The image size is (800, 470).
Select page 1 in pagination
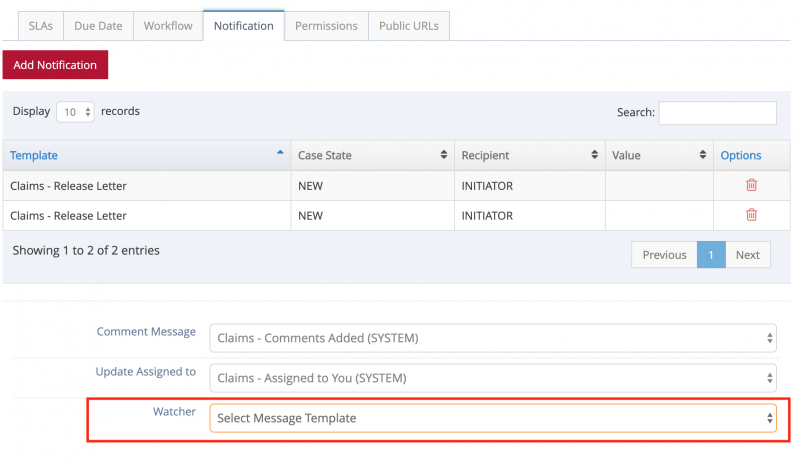pyautogui.click(x=710, y=255)
